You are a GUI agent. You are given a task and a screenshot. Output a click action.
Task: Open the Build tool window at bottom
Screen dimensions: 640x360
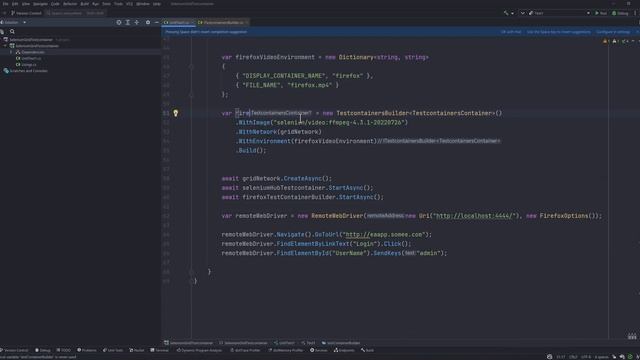click(367, 350)
